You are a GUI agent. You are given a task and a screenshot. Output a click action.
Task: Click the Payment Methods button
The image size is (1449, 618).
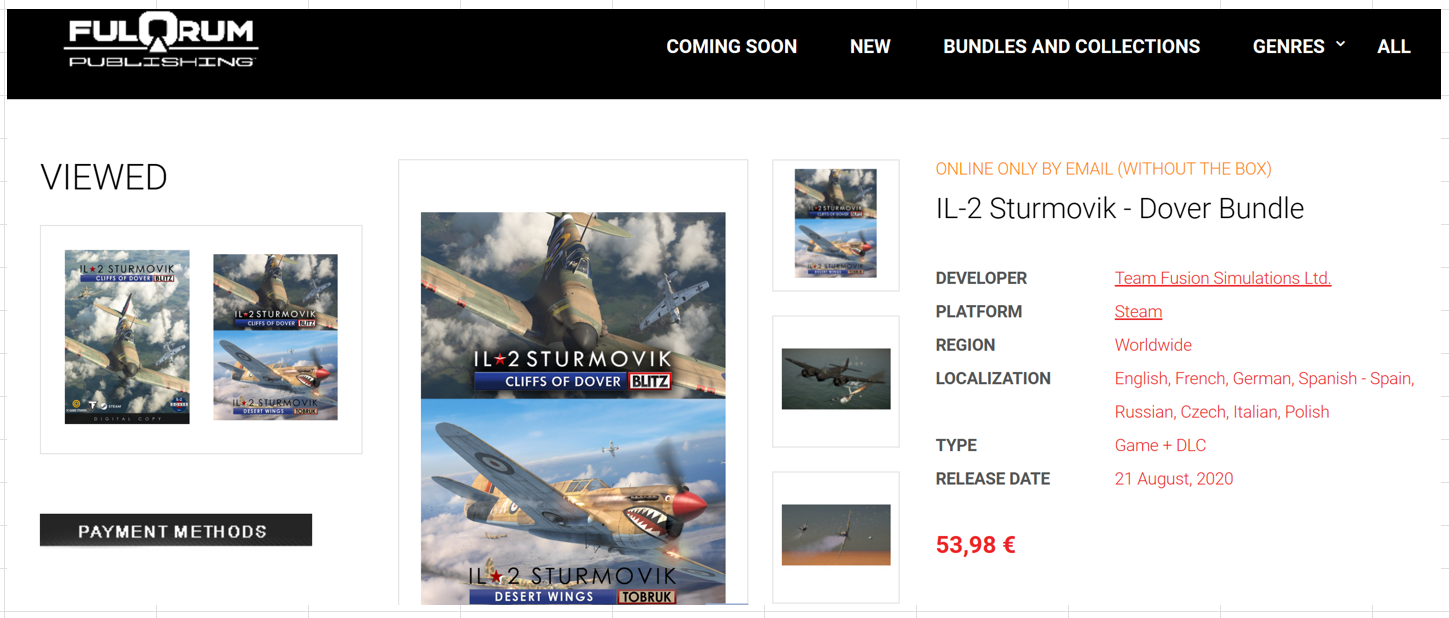pyautogui.click(x=176, y=530)
